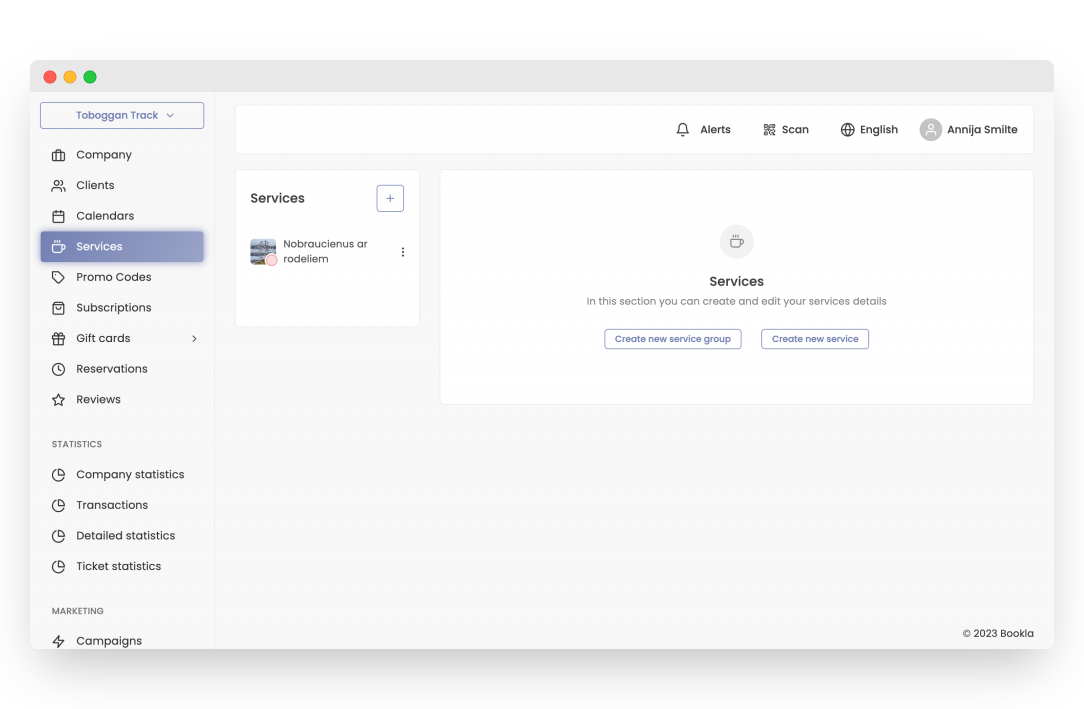Open the Services menu item

pos(99,246)
